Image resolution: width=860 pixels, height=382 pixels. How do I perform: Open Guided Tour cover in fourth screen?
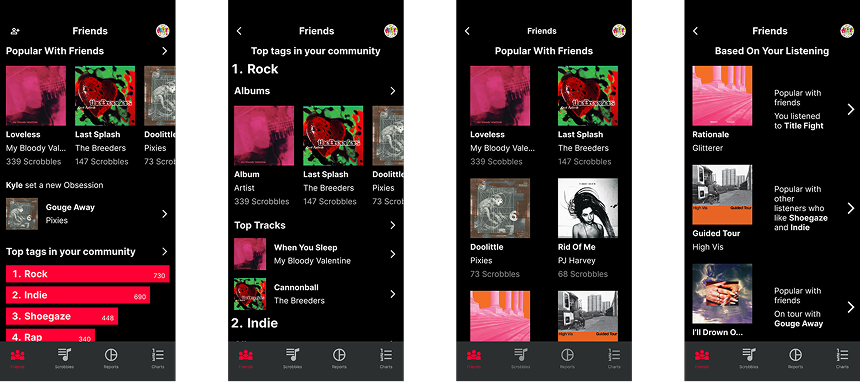(722, 195)
